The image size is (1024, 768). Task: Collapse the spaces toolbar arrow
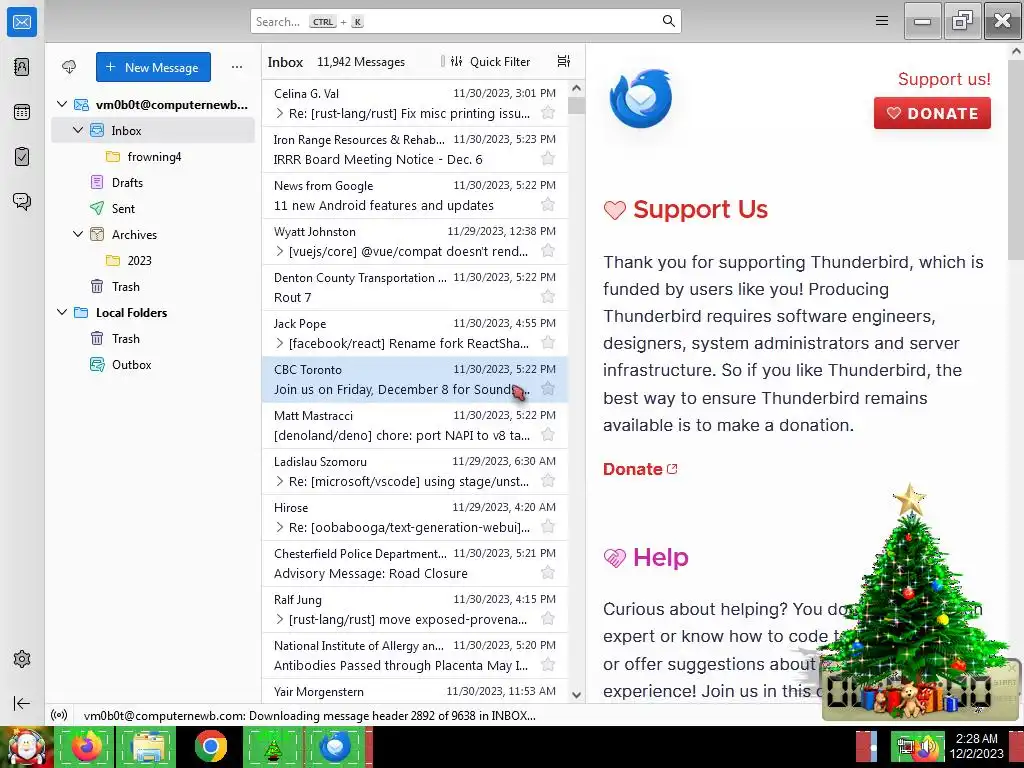point(22,703)
